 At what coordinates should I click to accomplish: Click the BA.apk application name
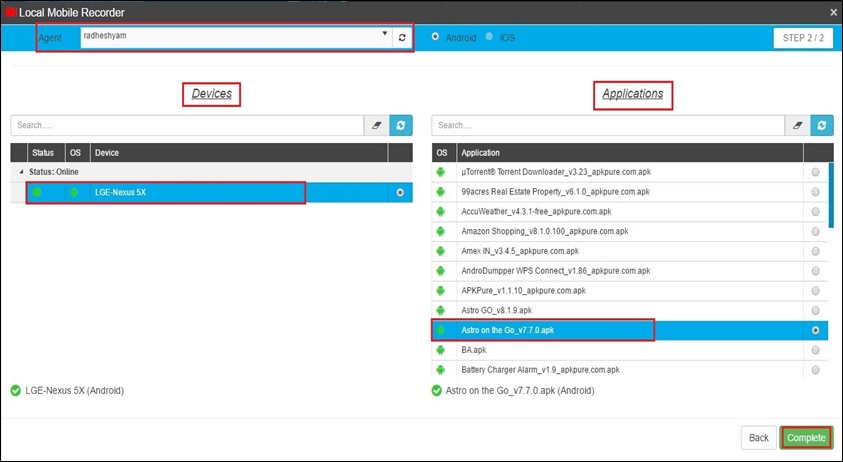click(x=474, y=350)
